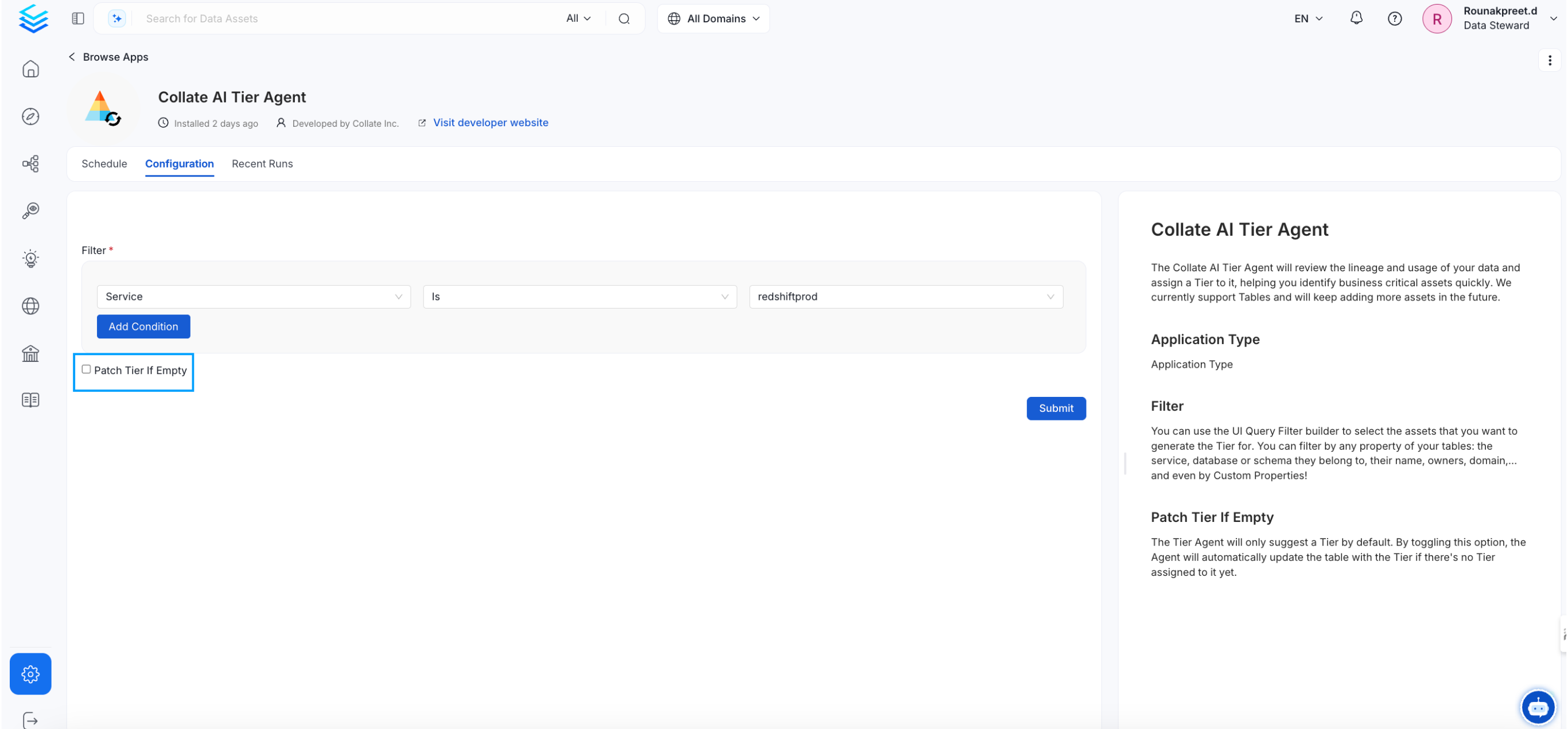The width and height of the screenshot is (1568, 729).
Task: Open the Governance bank icon
Action: (x=30, y=353)
